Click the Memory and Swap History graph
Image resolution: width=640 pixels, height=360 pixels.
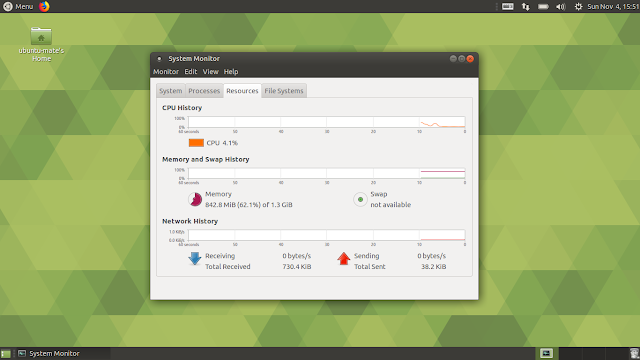click(x=327, y=173)
